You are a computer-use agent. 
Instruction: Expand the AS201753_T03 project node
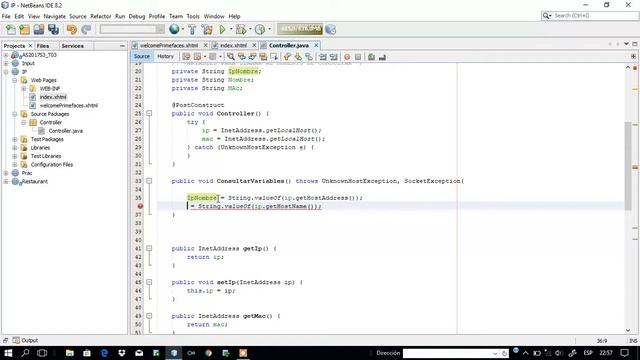point(6,55)
